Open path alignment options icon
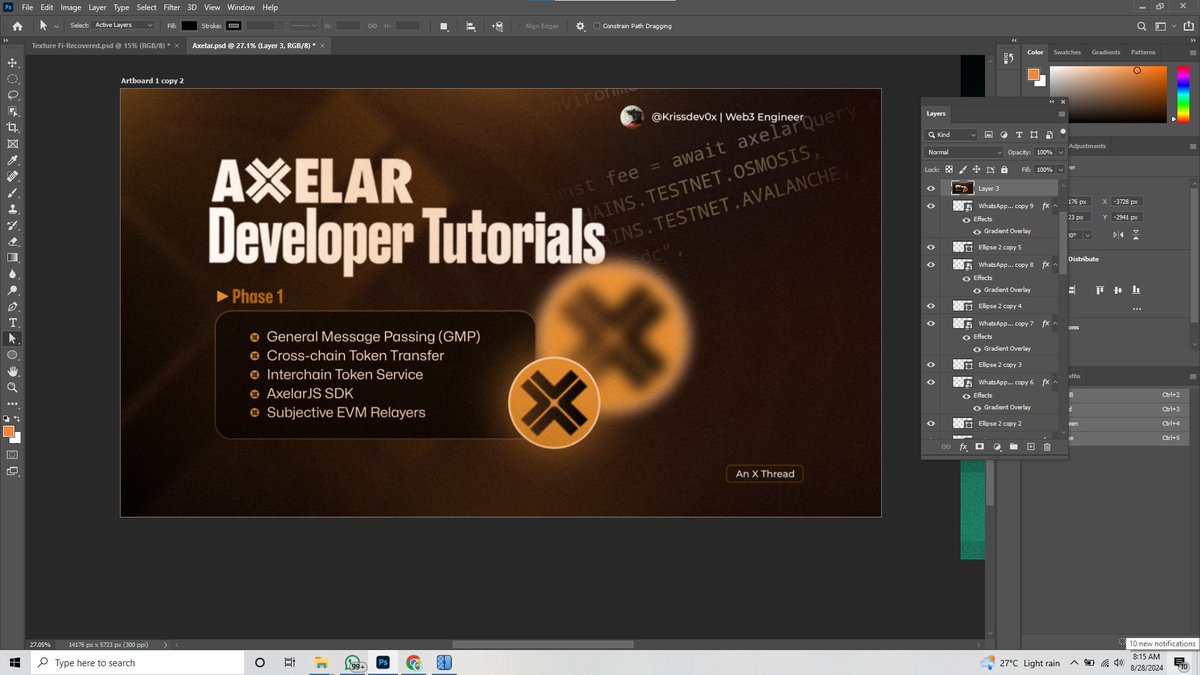The image size is (1200, 675). pyautogui.click(x=470, y=25)
